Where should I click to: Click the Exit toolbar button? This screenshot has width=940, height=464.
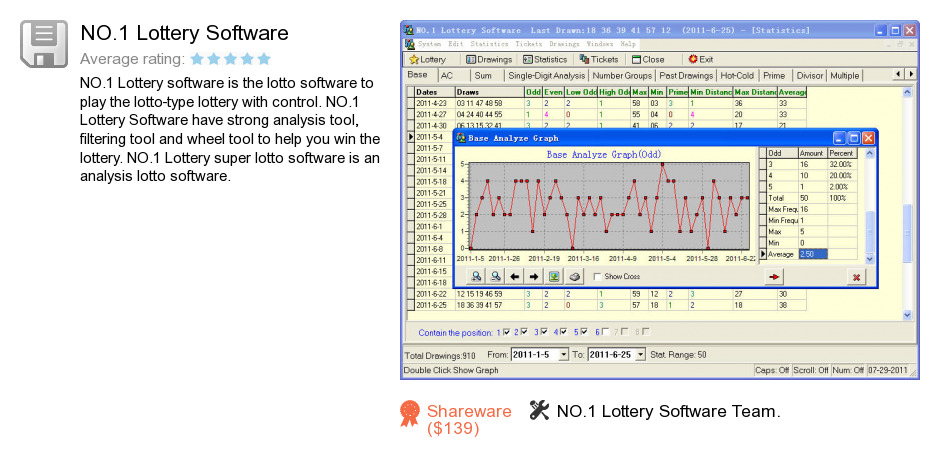701,59
